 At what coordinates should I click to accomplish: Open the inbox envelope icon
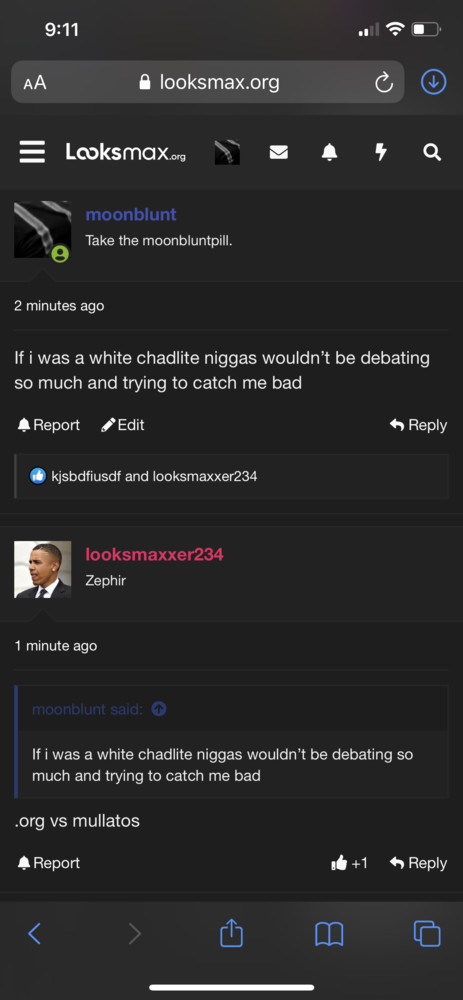(x=278, y=152)
